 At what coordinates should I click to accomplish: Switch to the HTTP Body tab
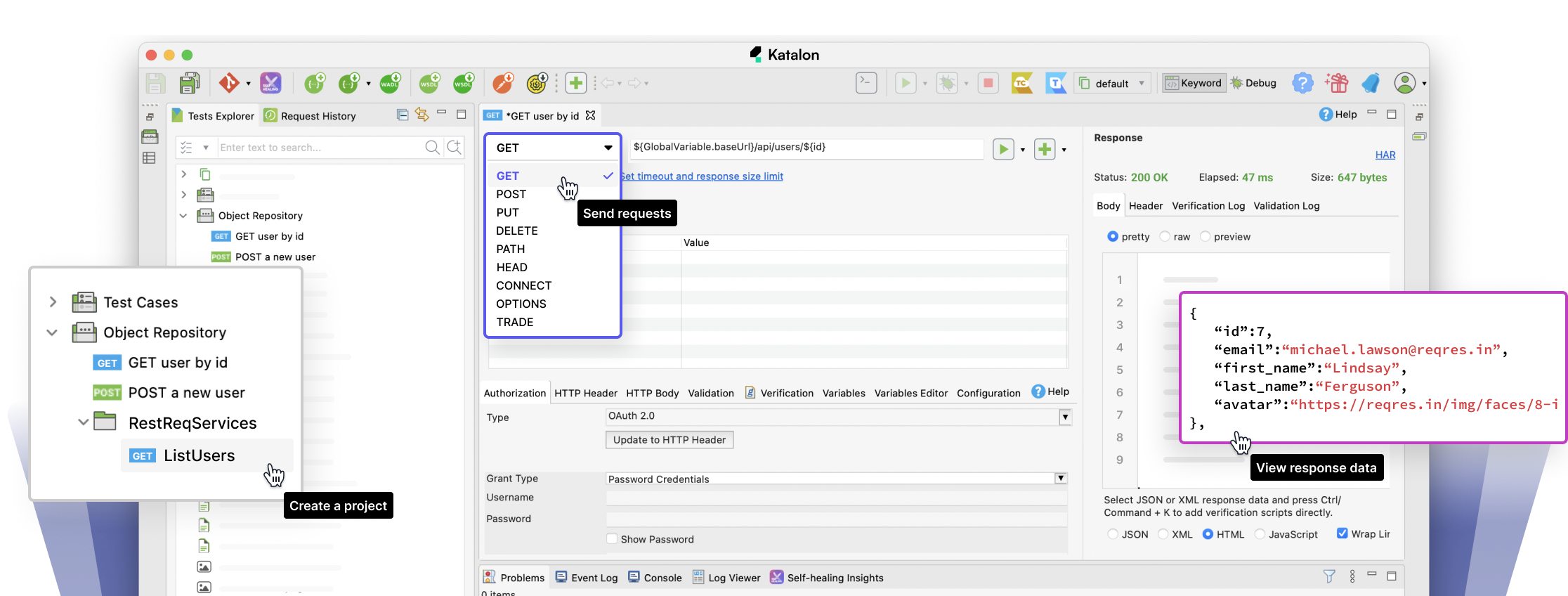[653, 393]
